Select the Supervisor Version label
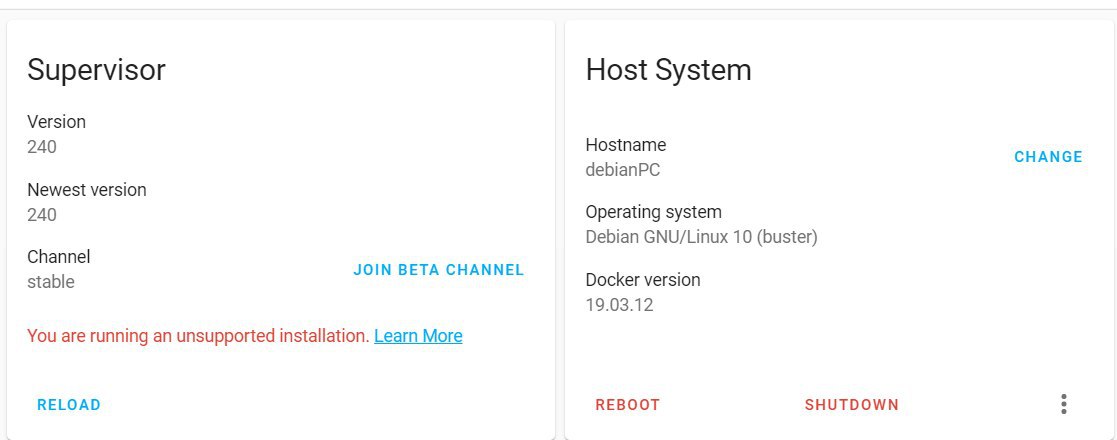 (x=56, y=122)
